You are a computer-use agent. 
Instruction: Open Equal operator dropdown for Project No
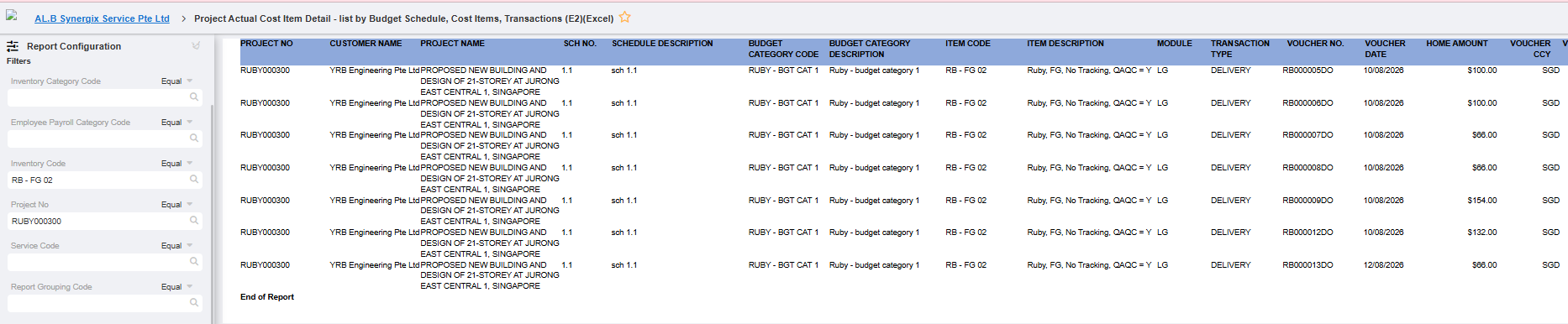[176, 205]
